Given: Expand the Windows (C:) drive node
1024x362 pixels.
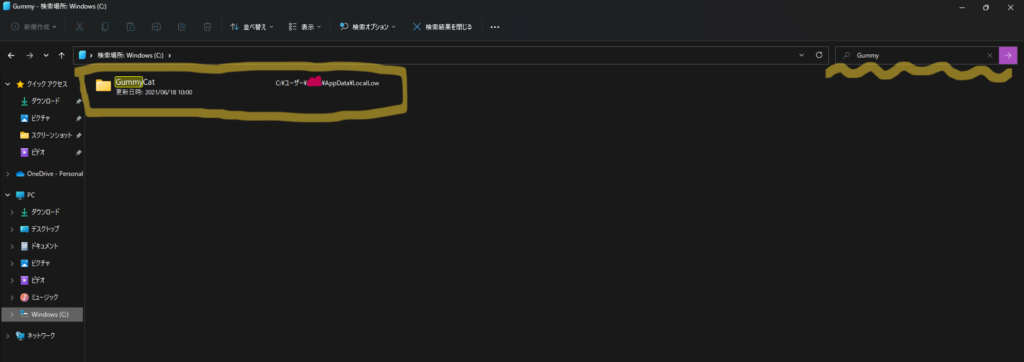Looking at the screenshot, I should coord(12,314).
